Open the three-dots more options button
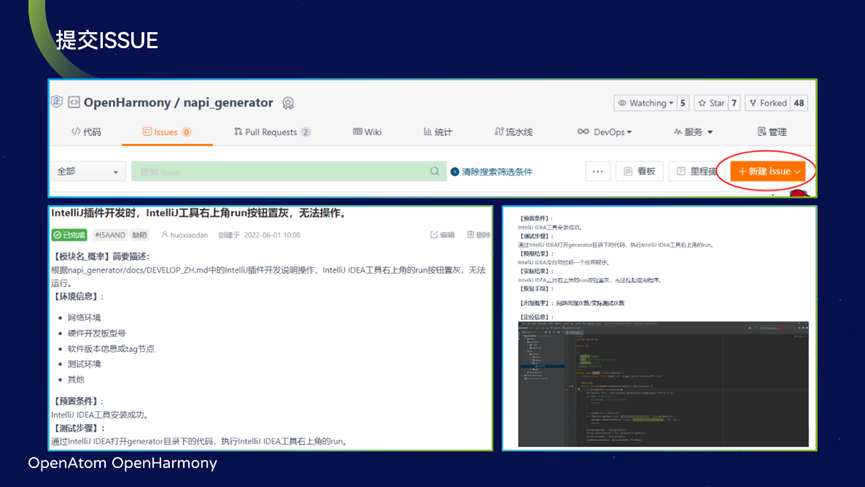Viewport: 865px width, 487px height. pos(597,172)
